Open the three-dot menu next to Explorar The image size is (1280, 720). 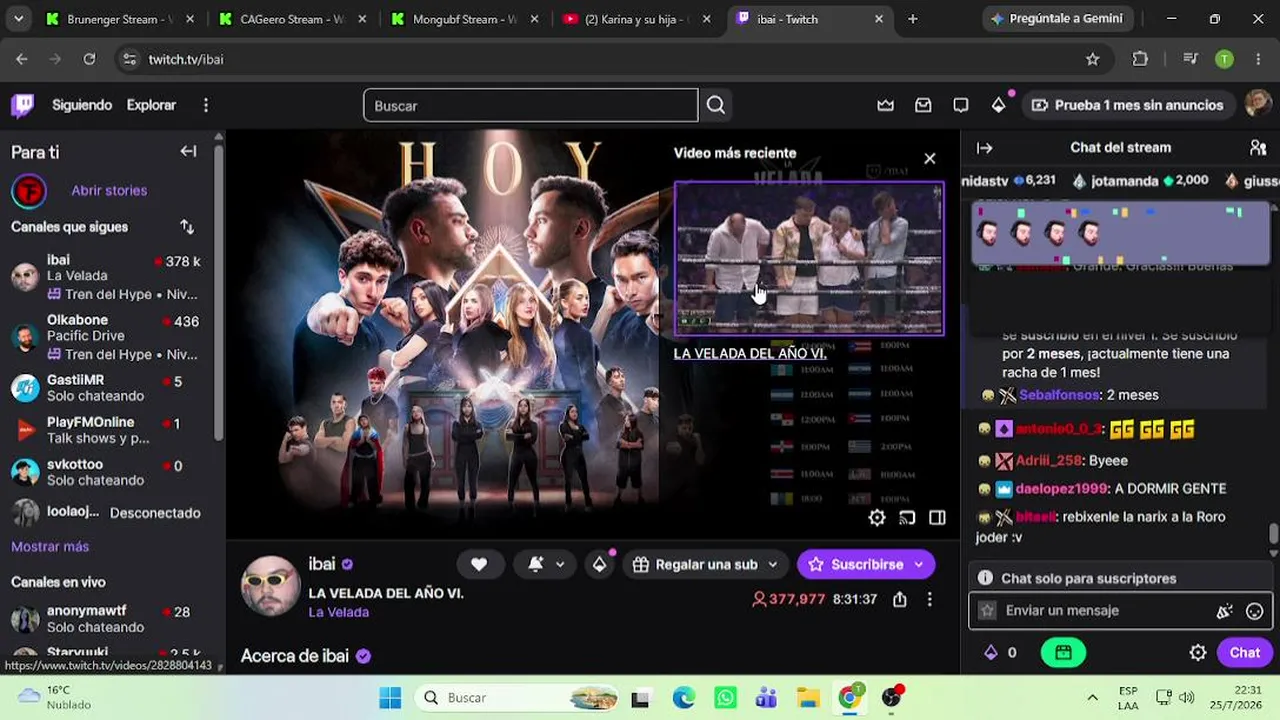206,105
